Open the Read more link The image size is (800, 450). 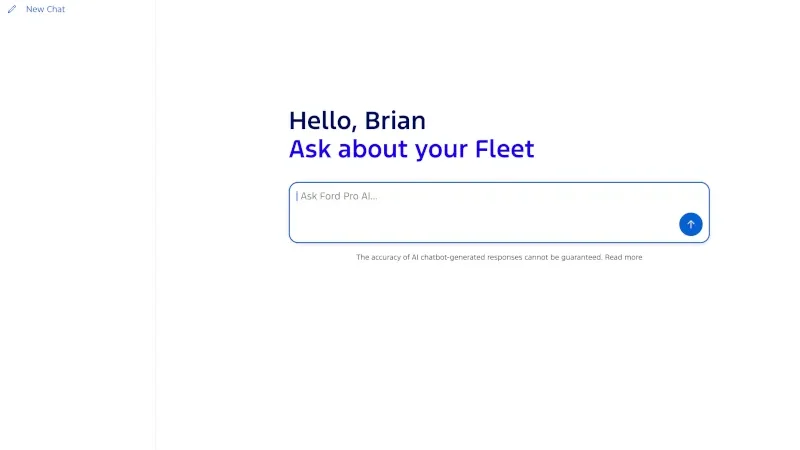[x=623, y=257]
